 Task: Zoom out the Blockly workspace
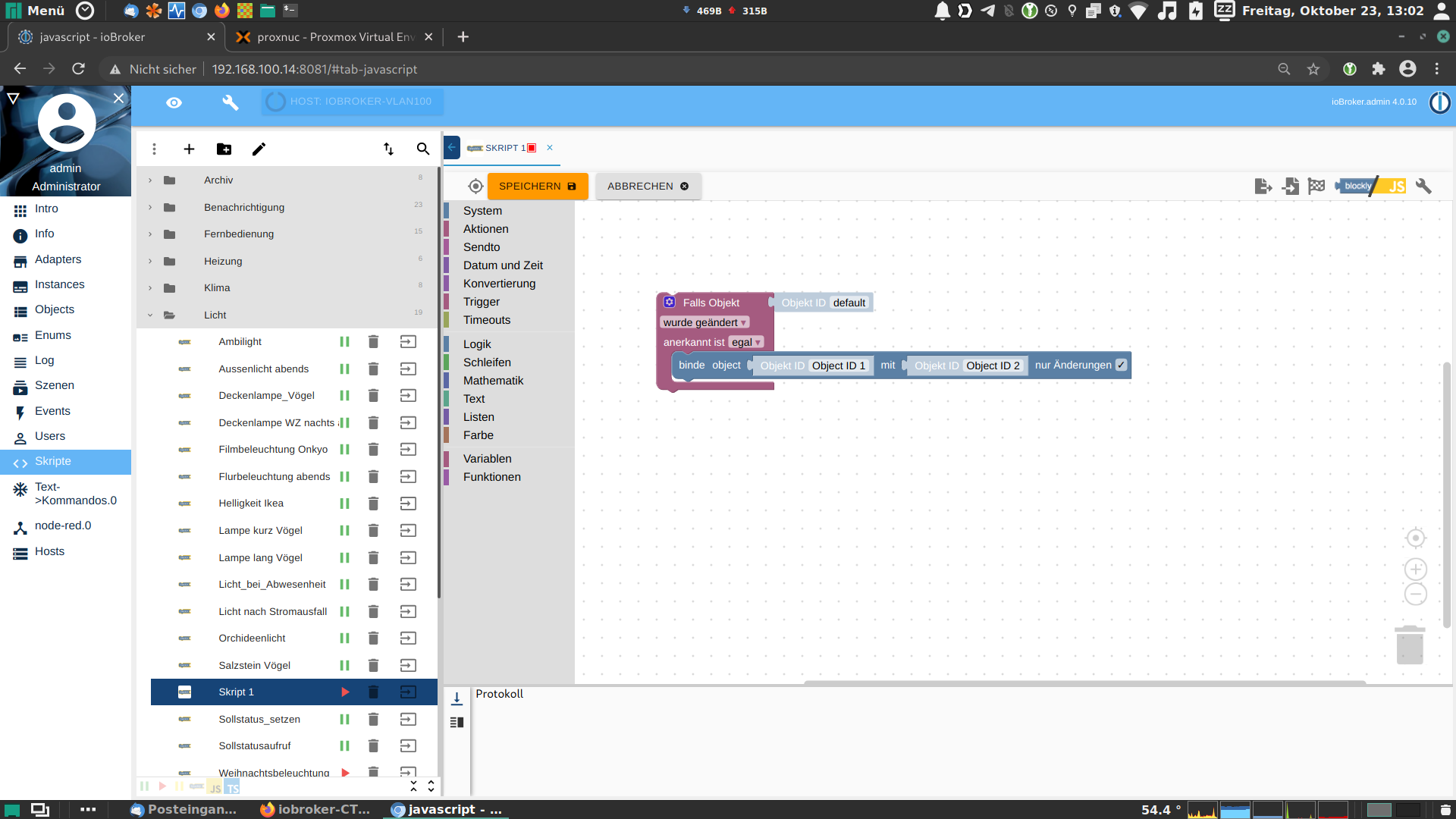point(1415,595)
